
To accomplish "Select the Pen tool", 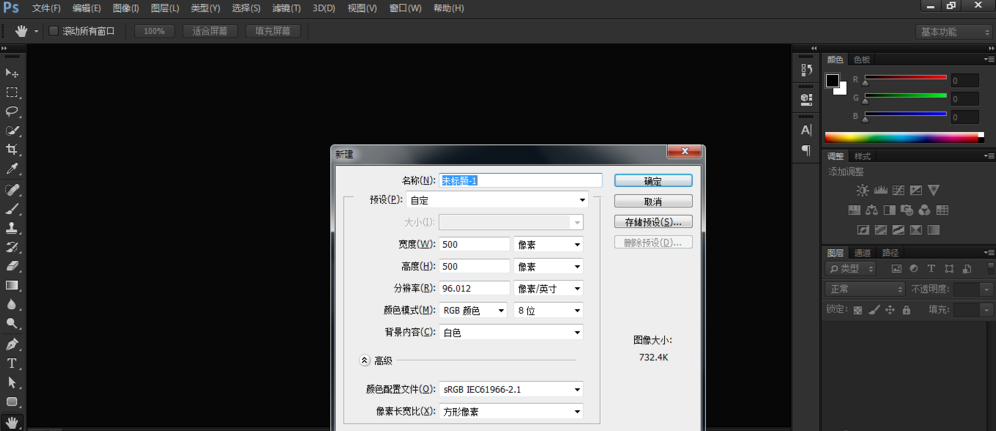I will pos(12,344).
